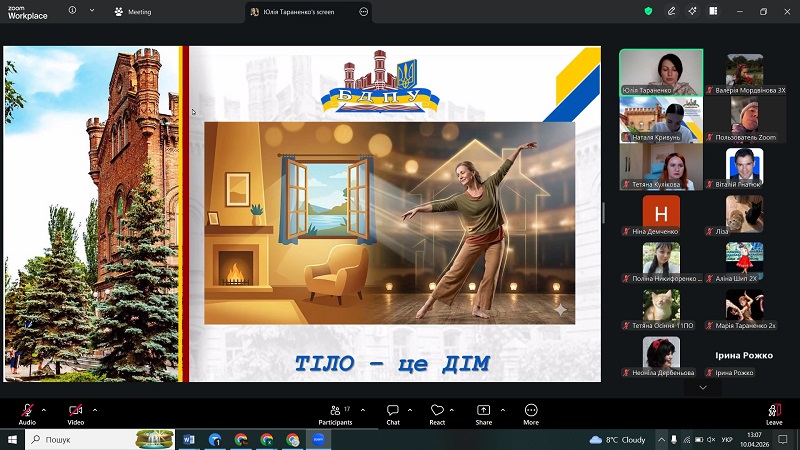Click the green encryption shield icon
Viewport: 800px width, 450px height.
pos(648,11)
